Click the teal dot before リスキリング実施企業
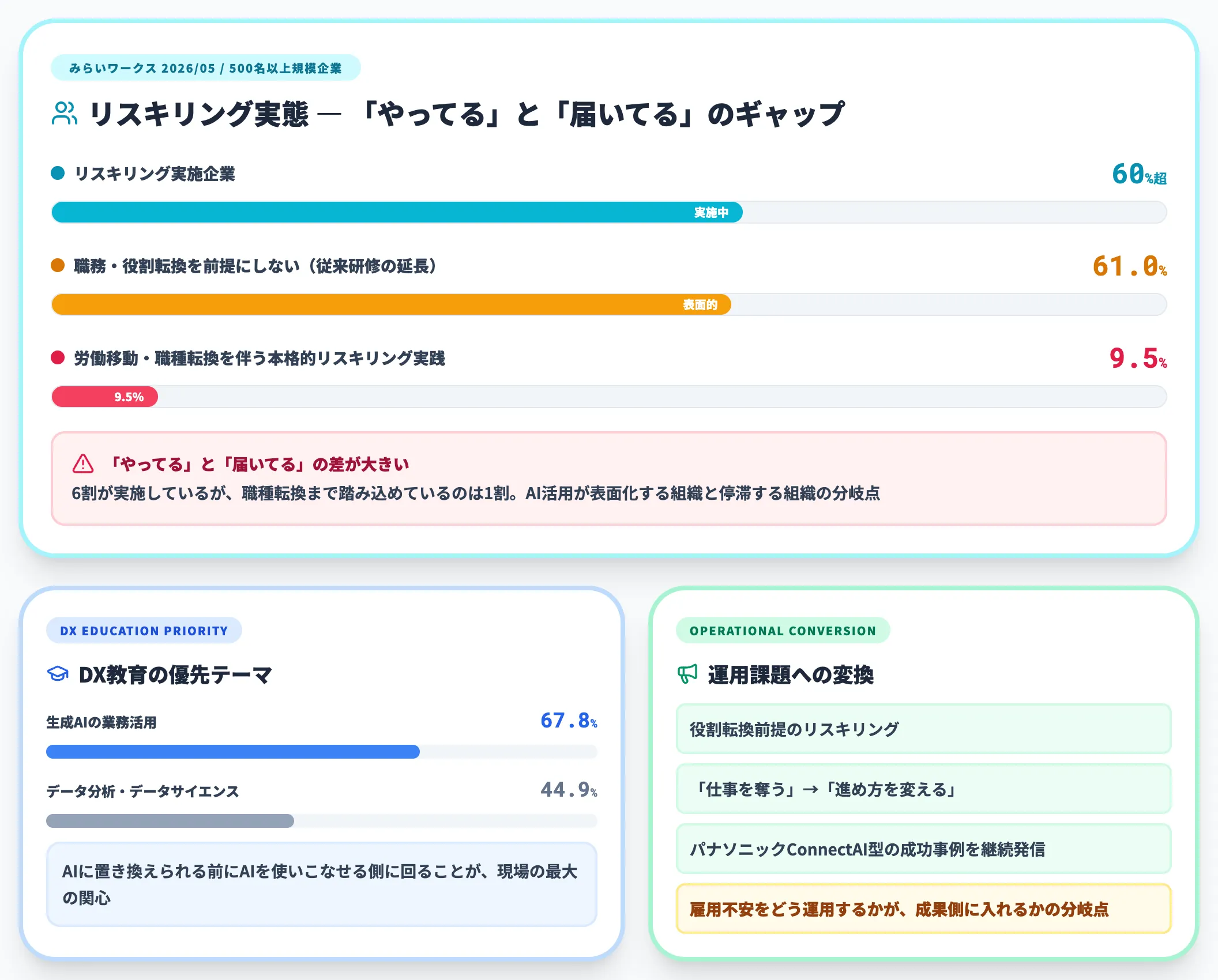 tap(58, 173)
